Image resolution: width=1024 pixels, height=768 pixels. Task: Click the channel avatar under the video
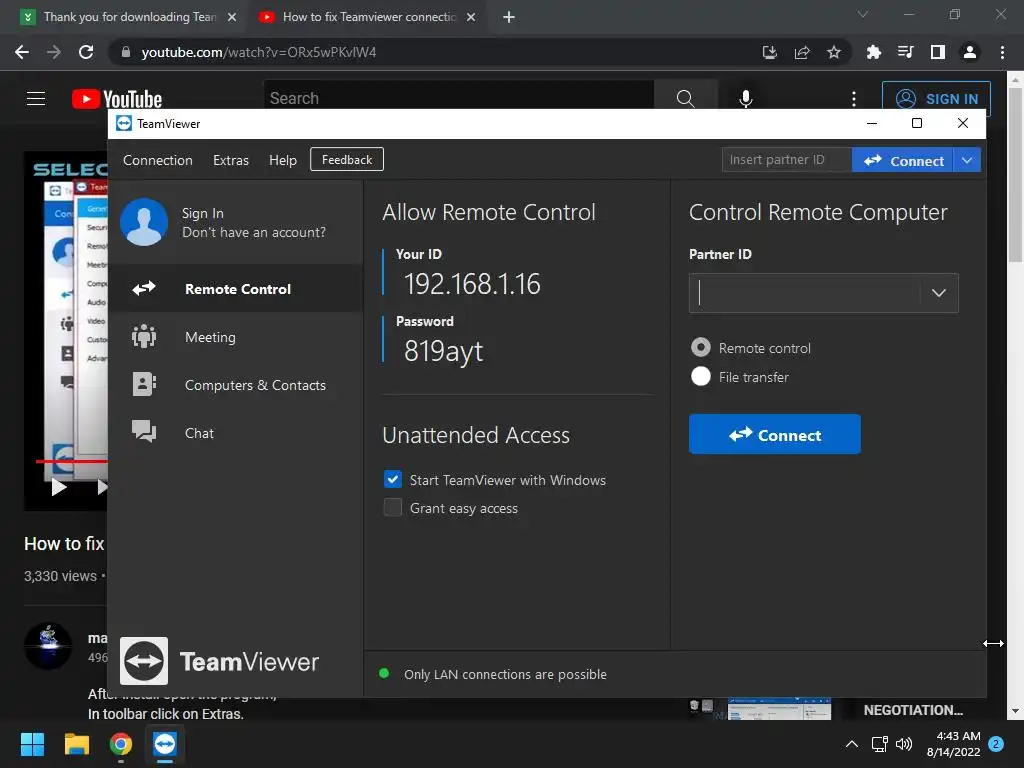48,646
